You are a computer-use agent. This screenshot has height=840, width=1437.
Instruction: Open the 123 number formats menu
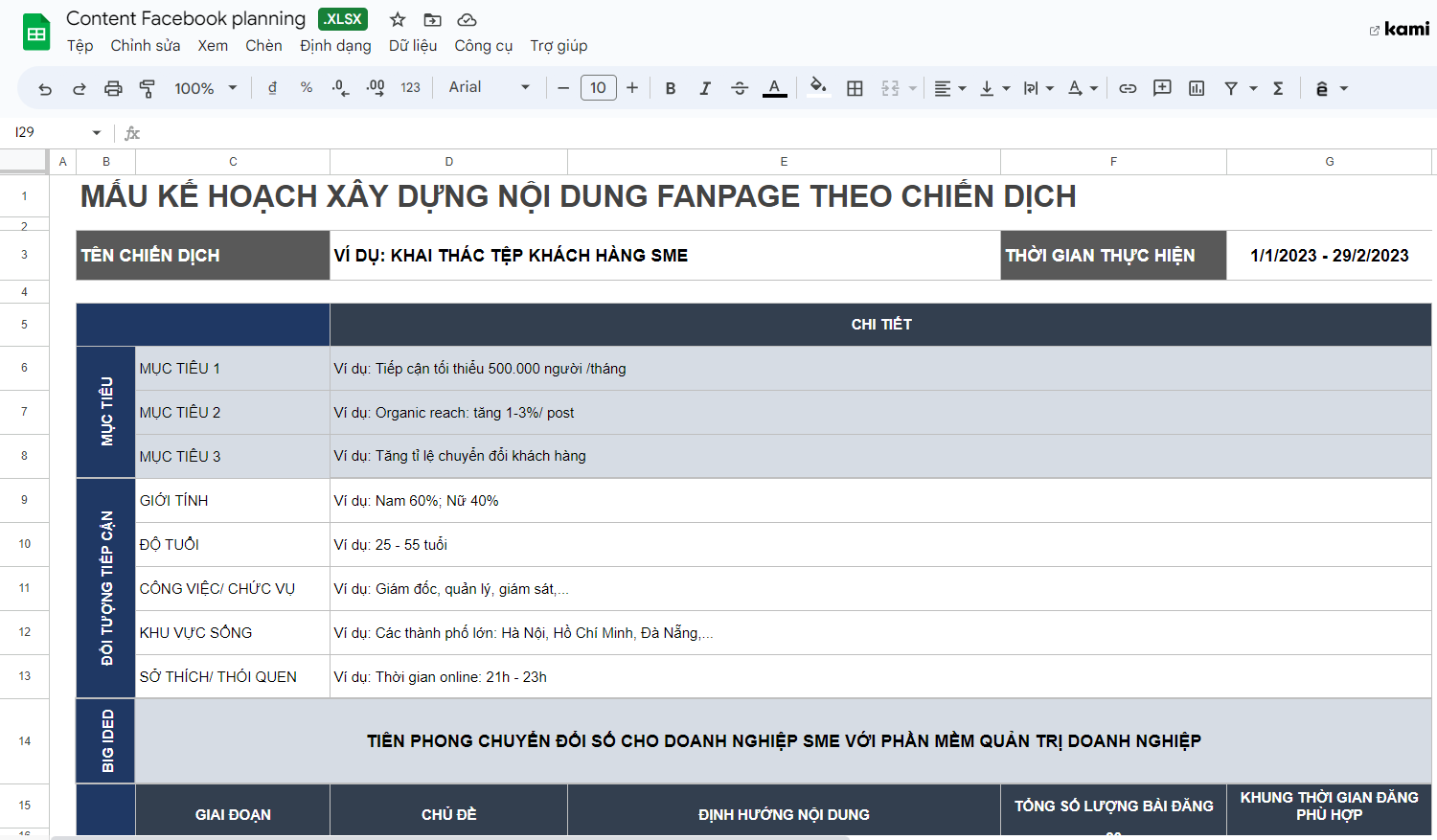410,88
